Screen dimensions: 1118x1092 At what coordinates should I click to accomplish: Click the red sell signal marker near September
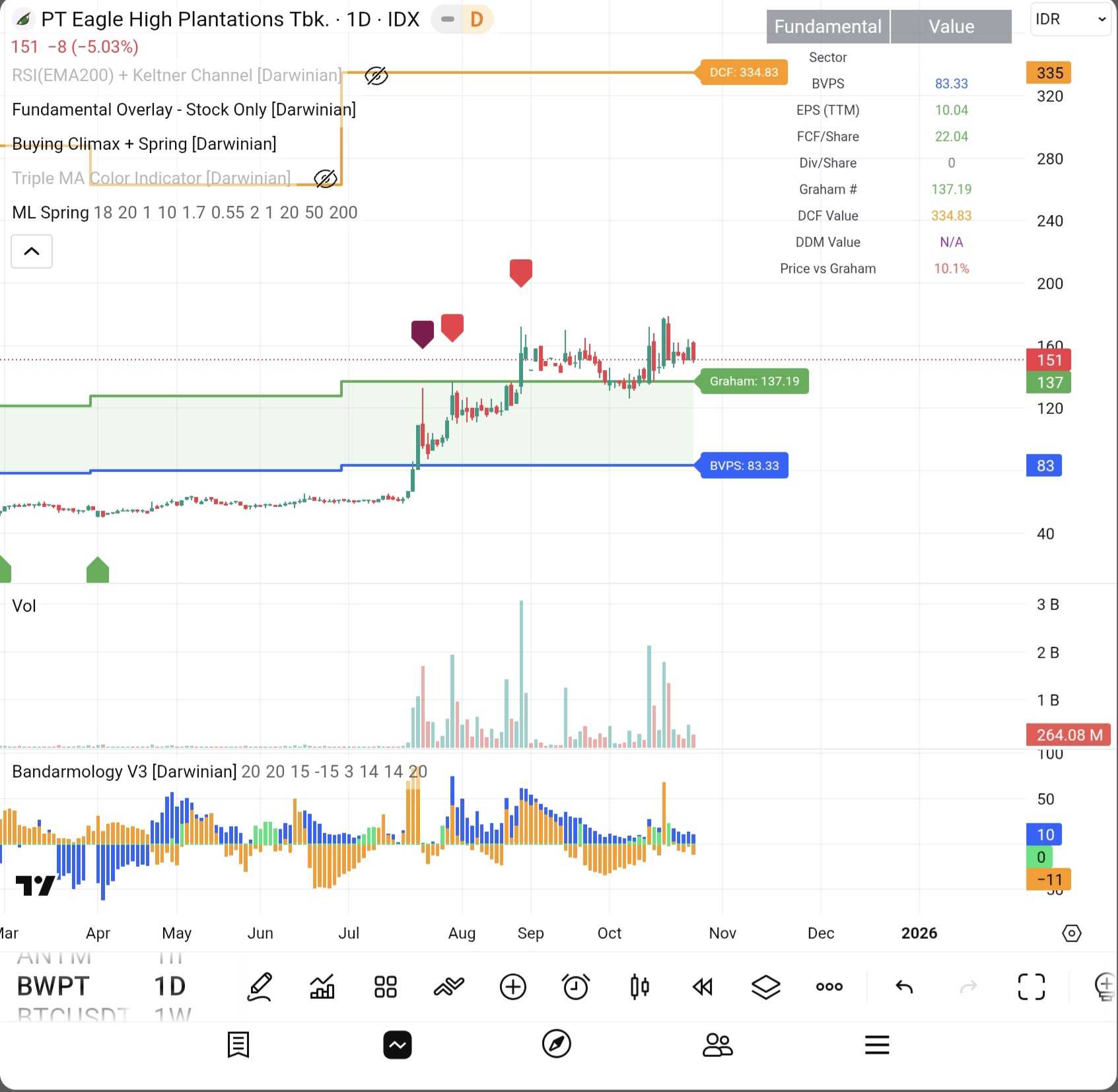521,273
